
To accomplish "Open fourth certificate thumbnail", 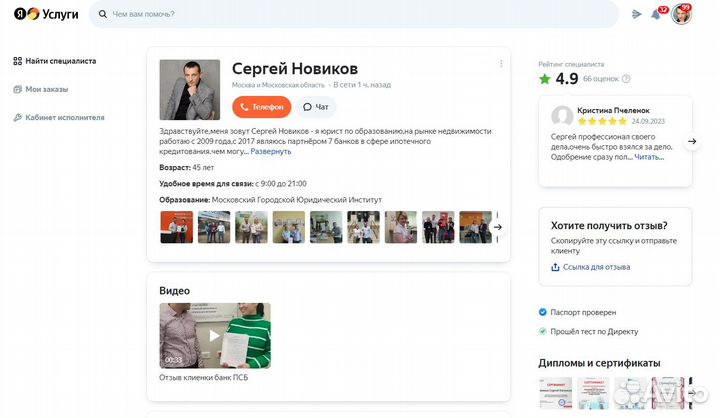I will pos(668,393).
